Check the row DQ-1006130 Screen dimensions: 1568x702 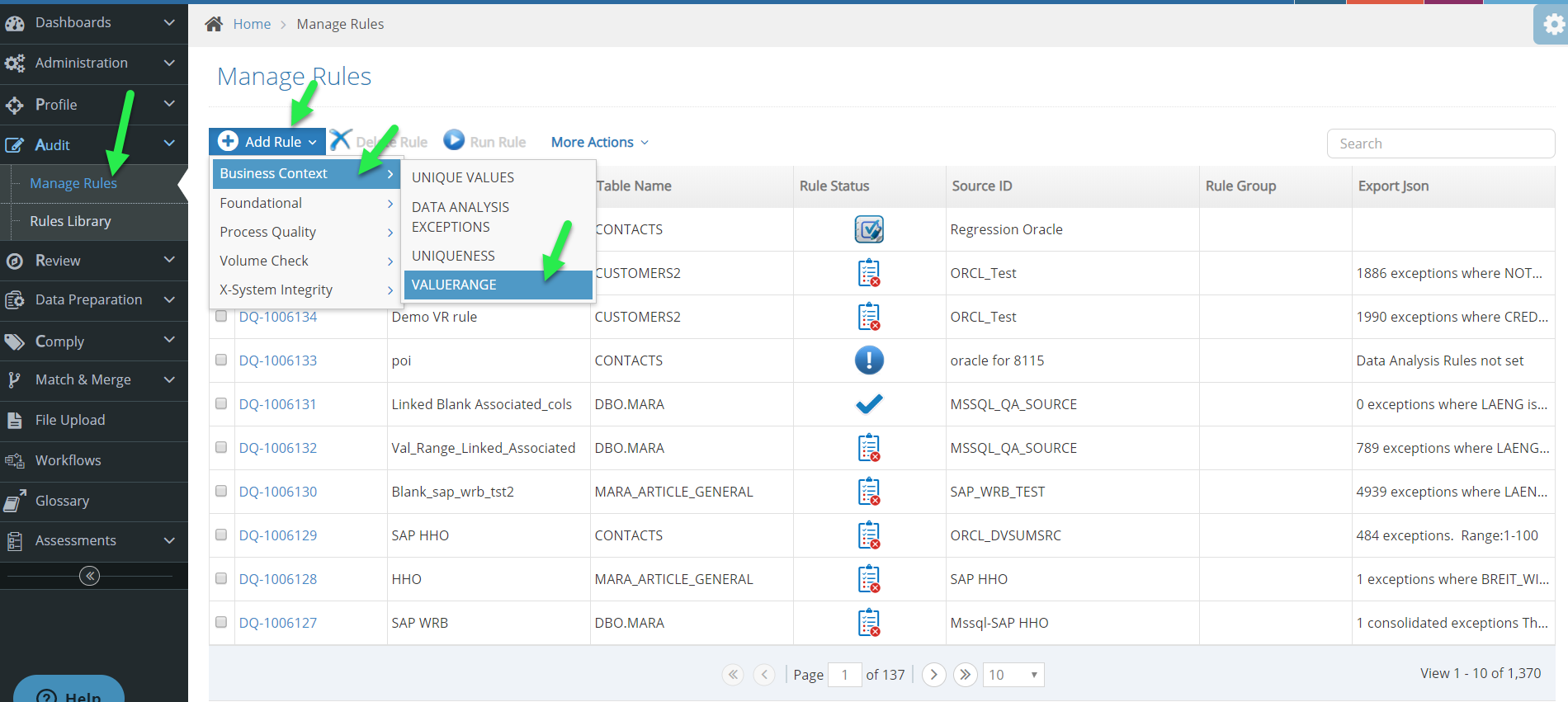(x=221, y=491)
